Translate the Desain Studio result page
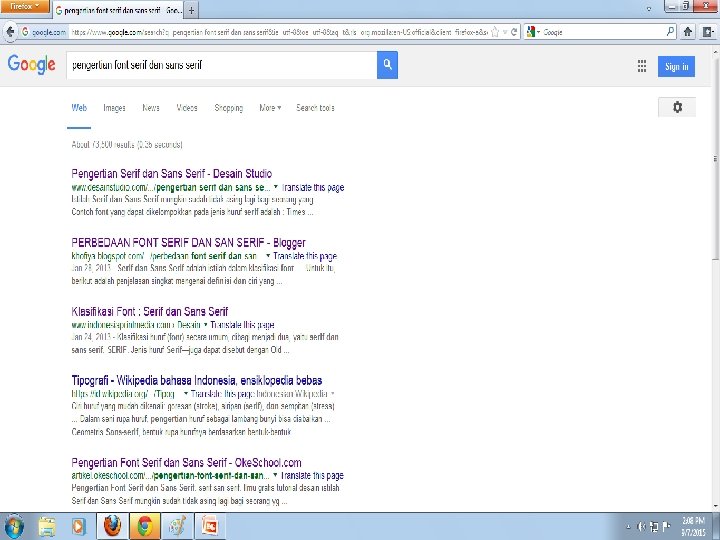This screenshot has width=720, height=540. click(x=313, y=187)
